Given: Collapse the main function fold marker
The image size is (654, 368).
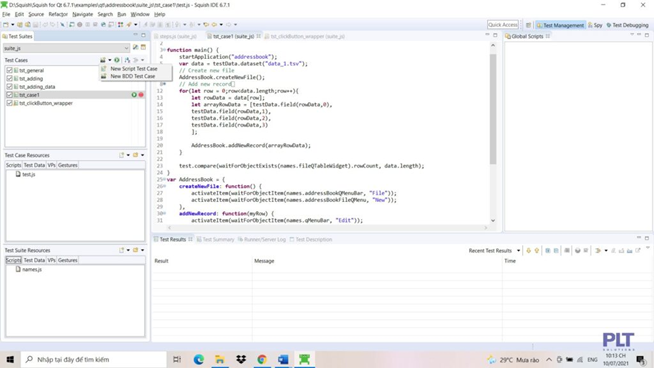Looking at the screenshot, I should 164,50.
